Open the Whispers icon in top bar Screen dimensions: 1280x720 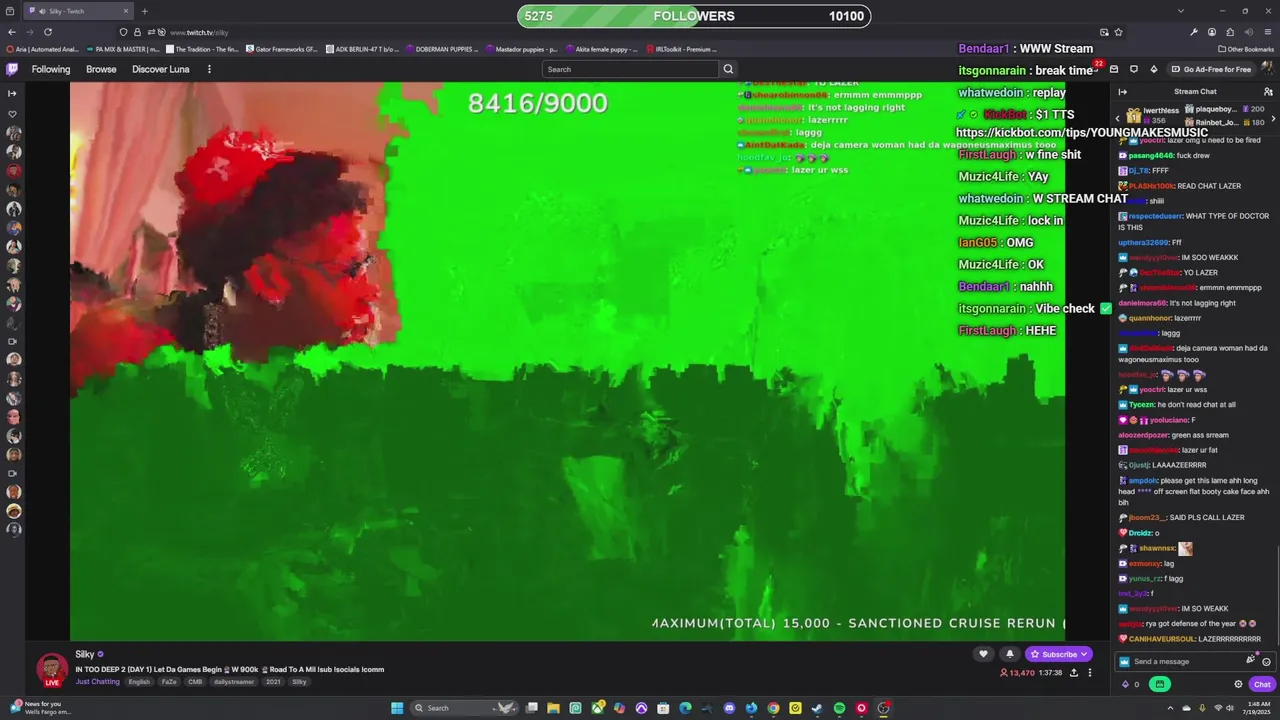(1134, 69)
